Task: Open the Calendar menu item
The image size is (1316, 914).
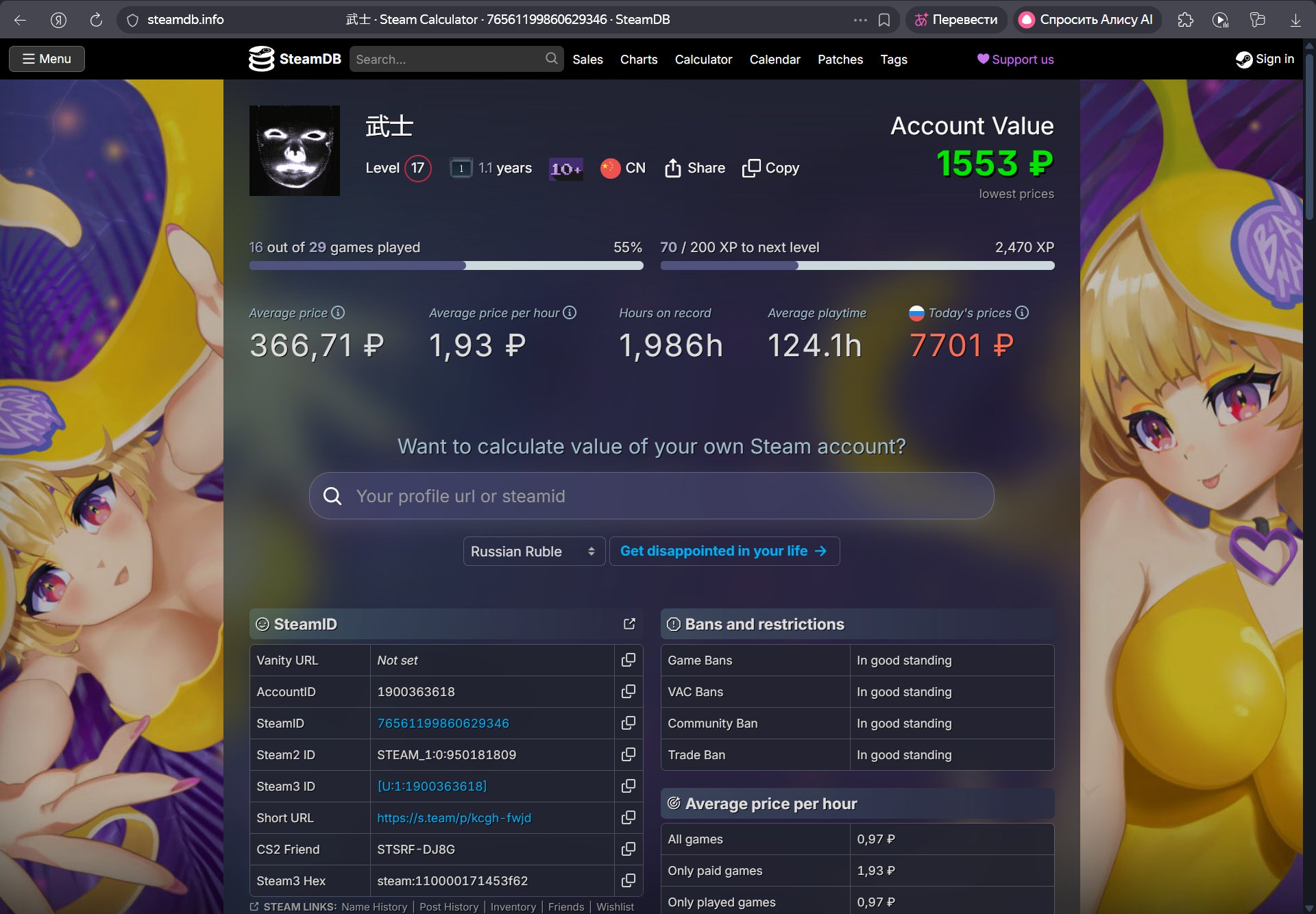Action: click(x=775, y=60)
